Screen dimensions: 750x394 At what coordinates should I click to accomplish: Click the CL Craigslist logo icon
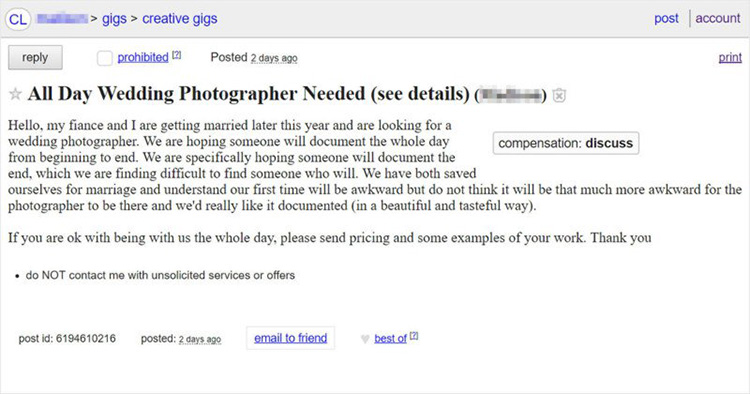(18, 20)
